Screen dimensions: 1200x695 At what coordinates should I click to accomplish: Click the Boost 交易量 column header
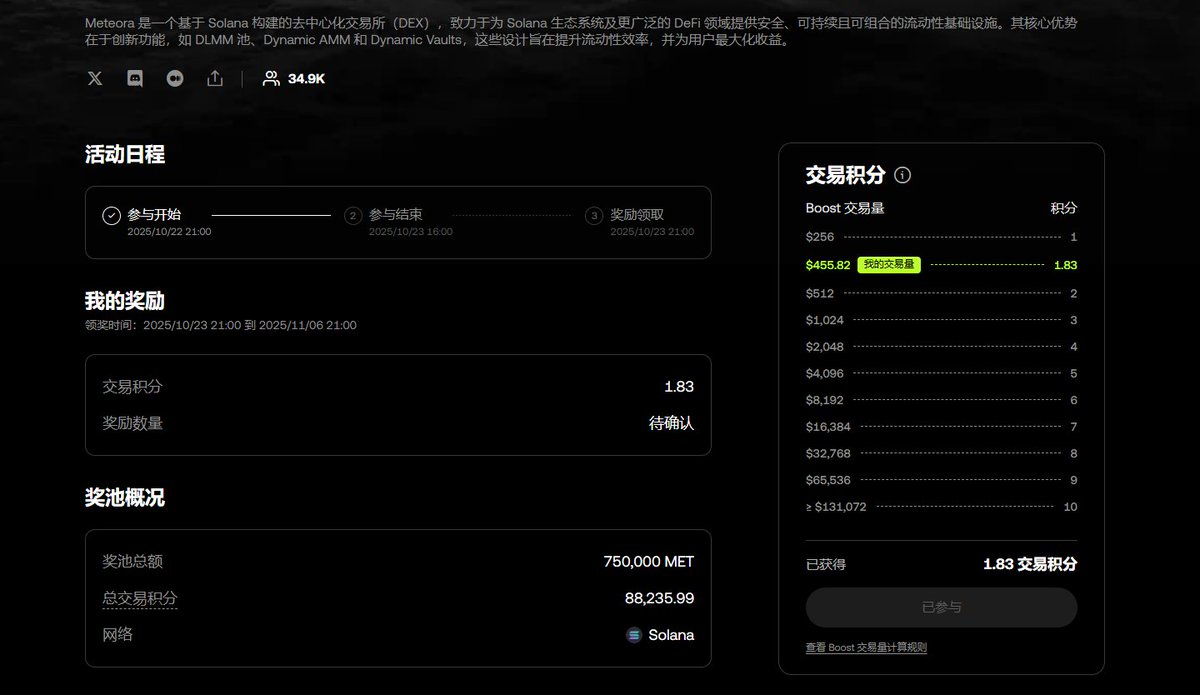point(845,208)
